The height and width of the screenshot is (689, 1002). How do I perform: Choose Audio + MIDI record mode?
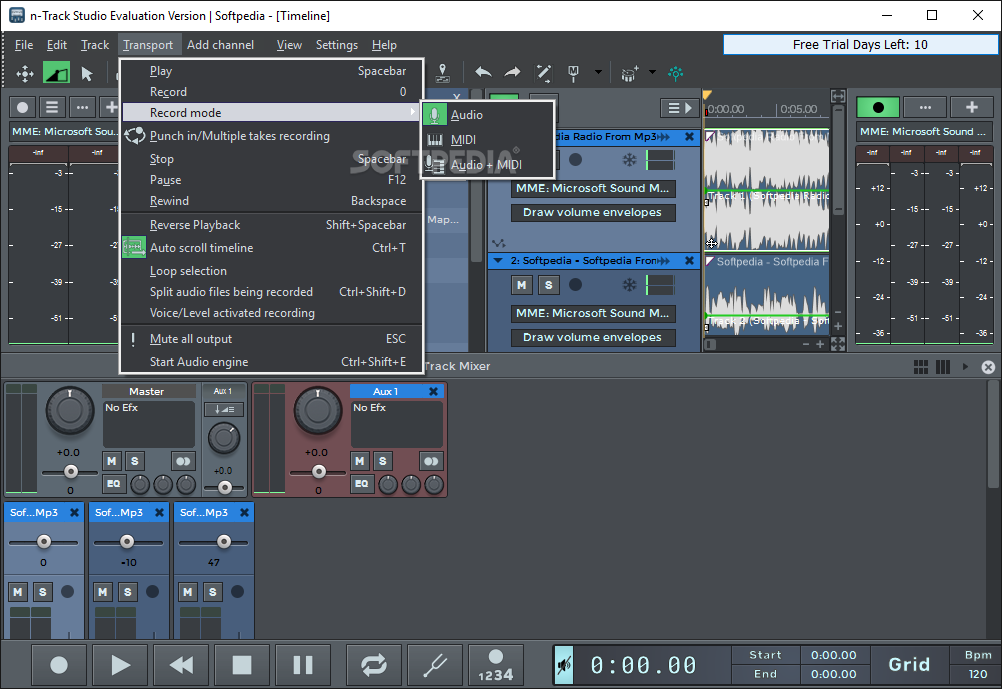coord(487,165)
